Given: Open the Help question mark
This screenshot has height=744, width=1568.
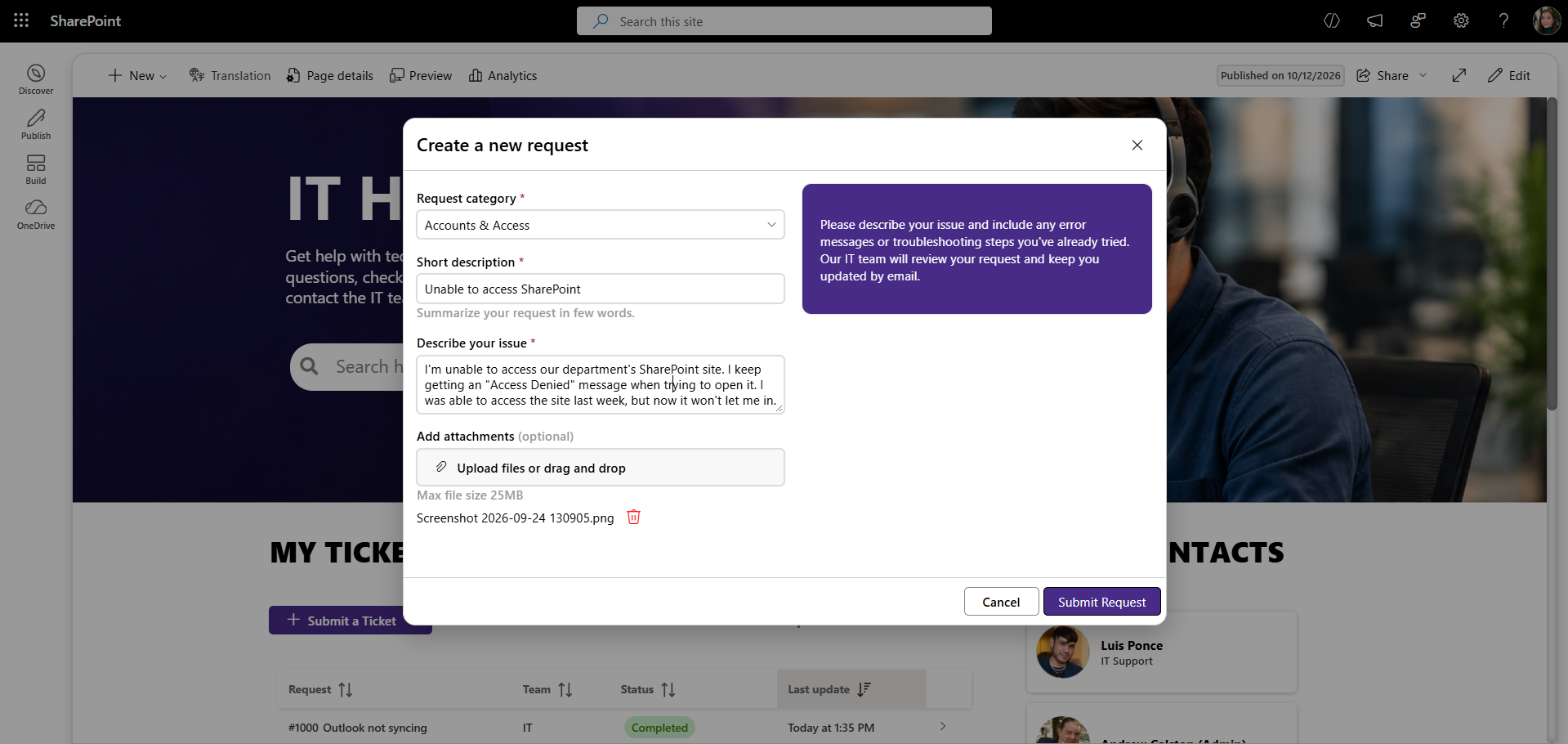Looking at the screenshot, I should click(x=1503, y=21).
